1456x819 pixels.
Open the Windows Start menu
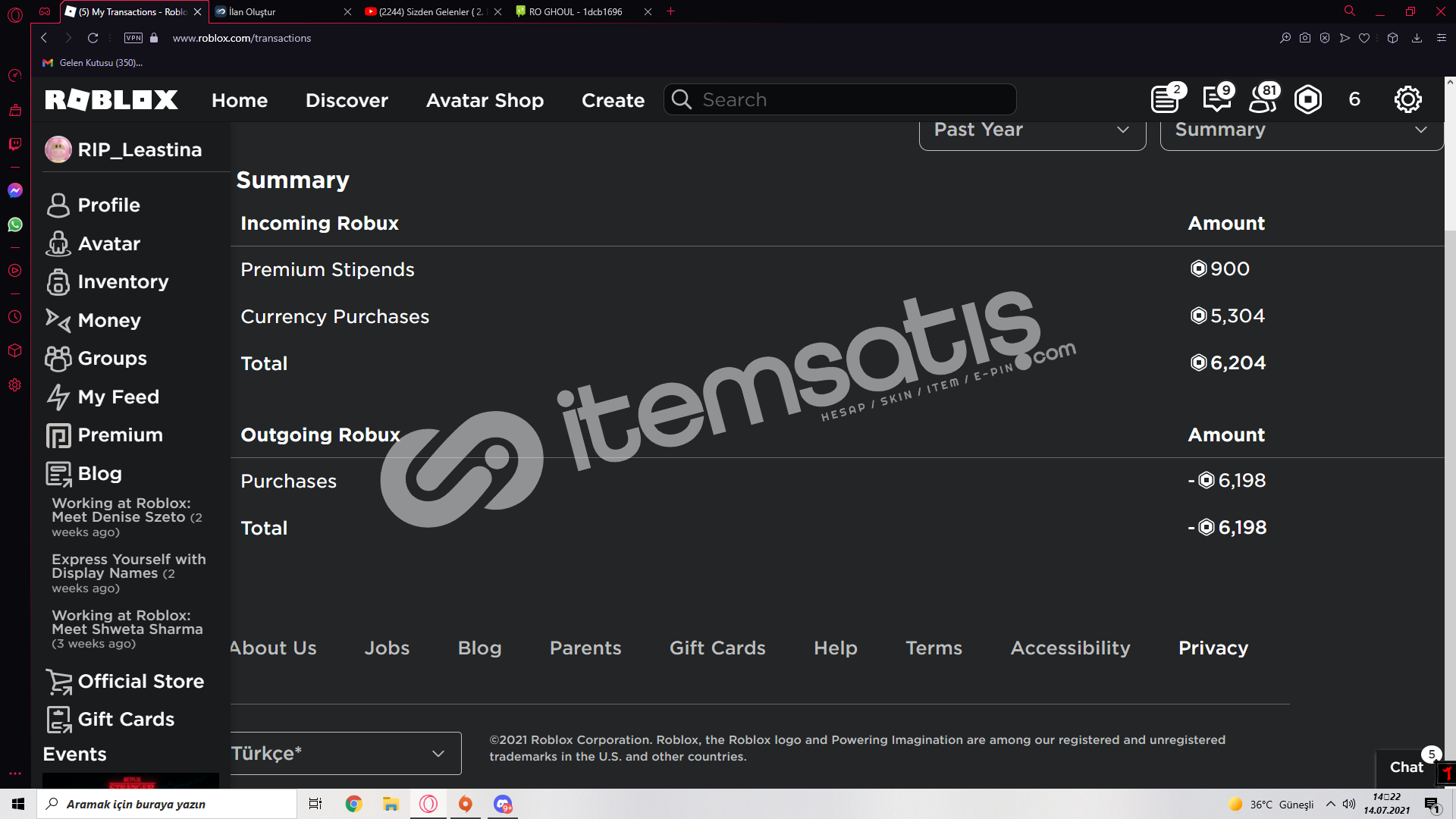18,804
